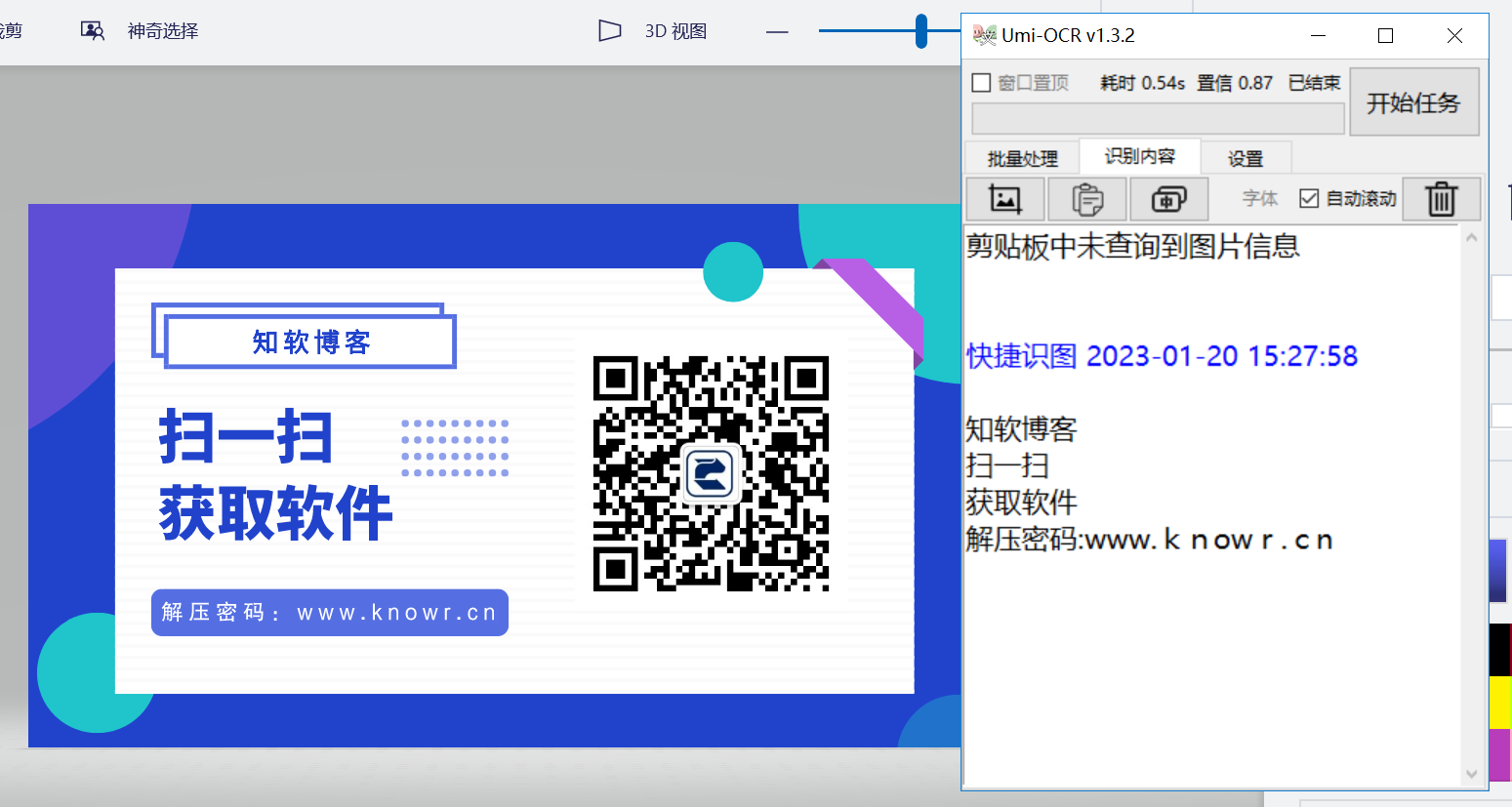Click the zoom slider handle

click(x=921, y=31)
